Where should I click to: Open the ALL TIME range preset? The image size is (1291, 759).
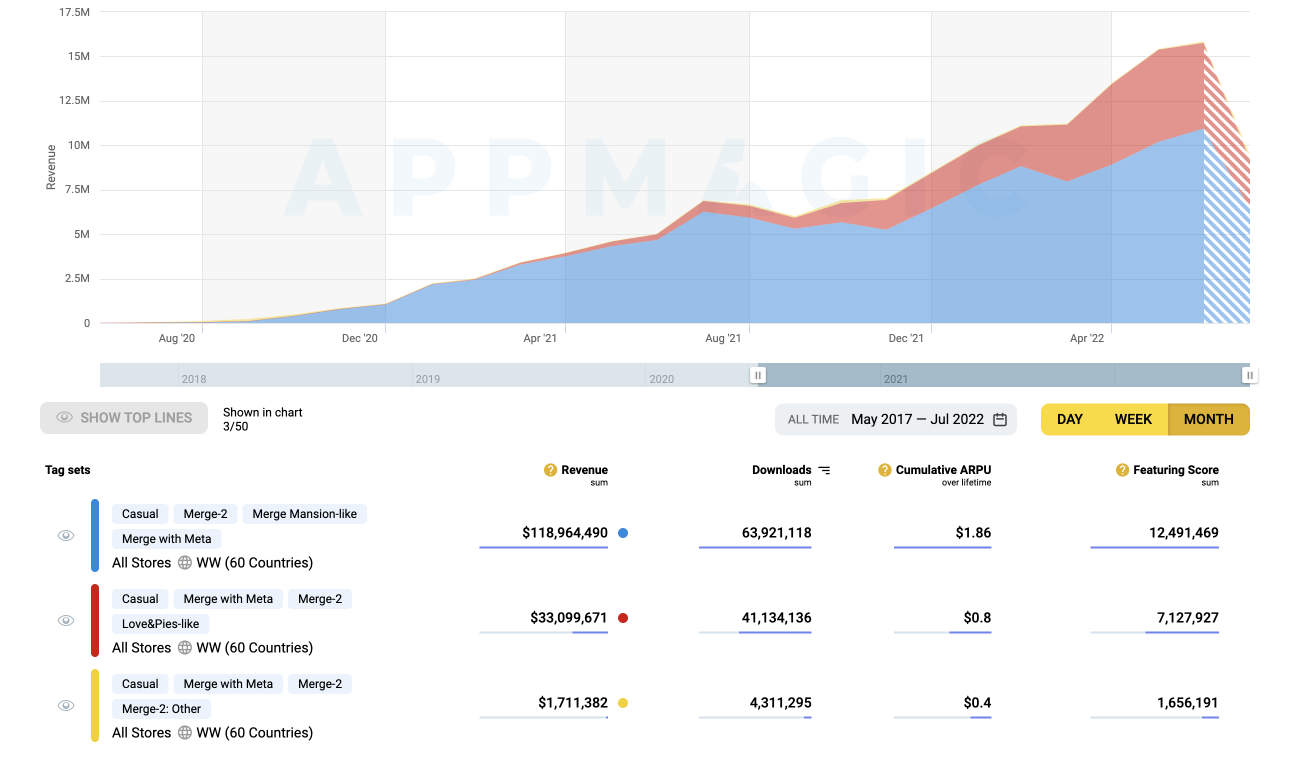[x=813, y=420]
